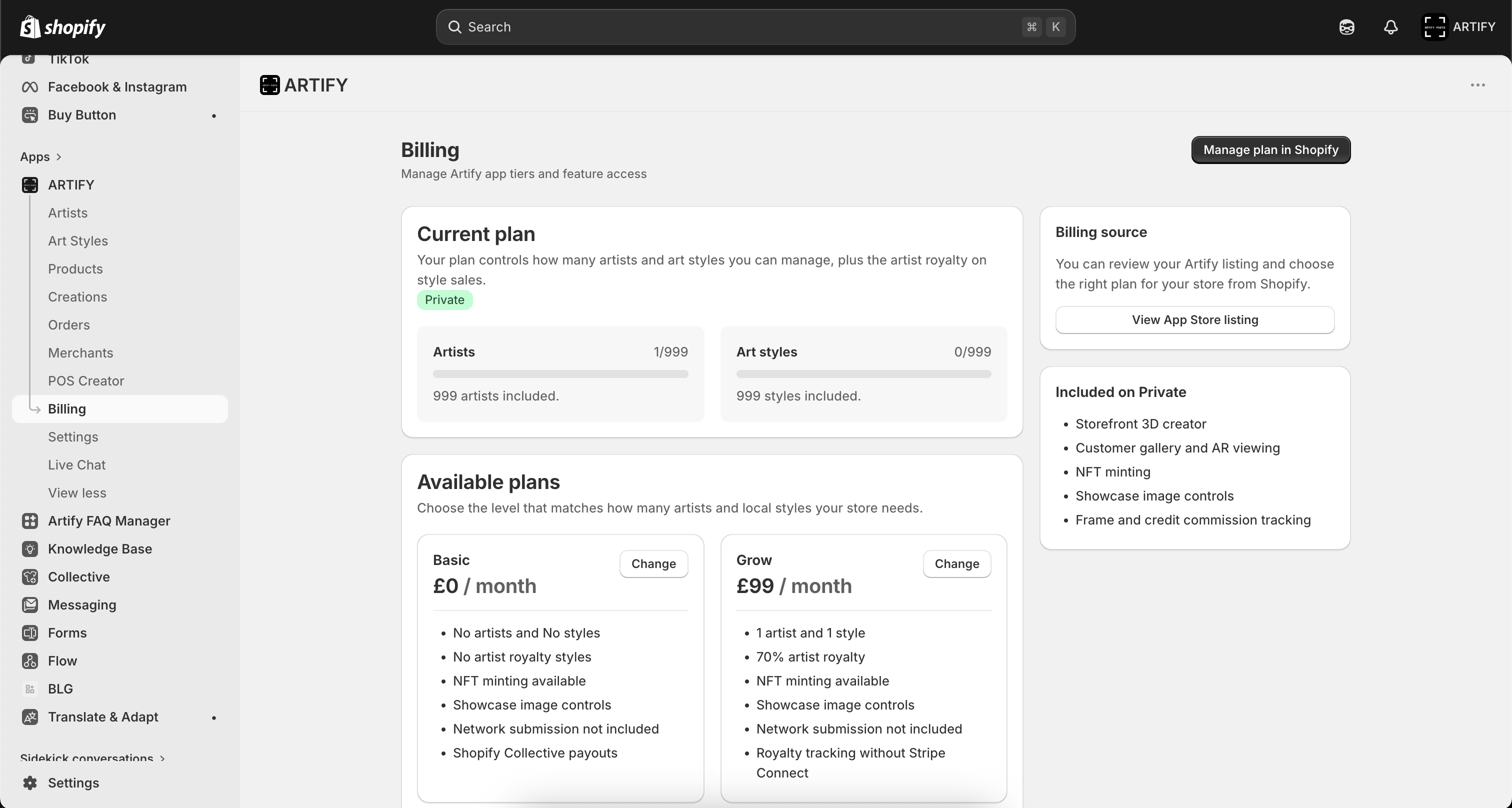Click "£0 / month" price text
Image resolution: width=1512 pixels, height=808 pixels.
click(x=484, y=586)
